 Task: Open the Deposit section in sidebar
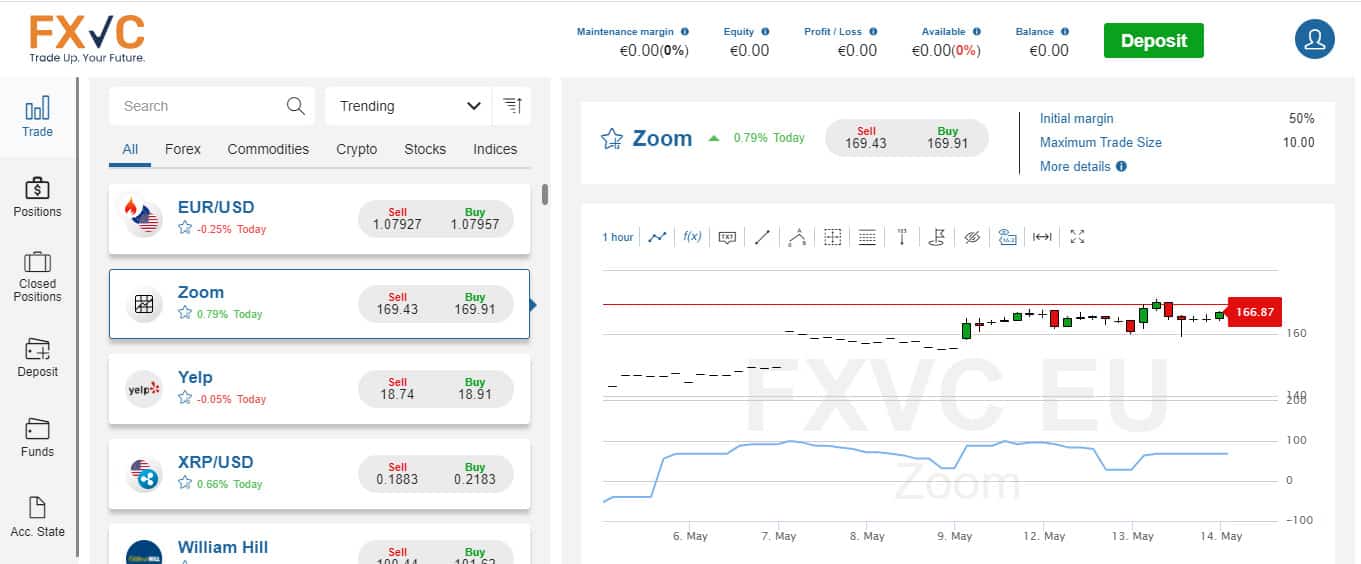click(x=38, y=357)
